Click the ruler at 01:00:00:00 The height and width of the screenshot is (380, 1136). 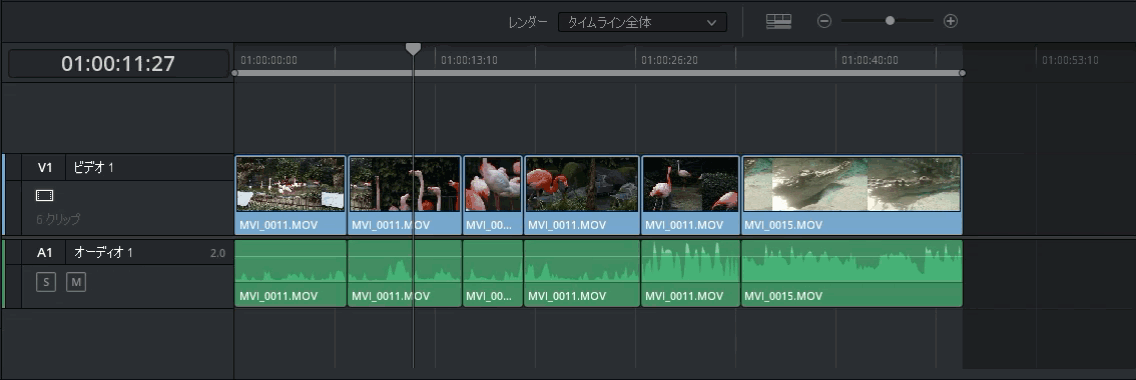coord(269,60)
